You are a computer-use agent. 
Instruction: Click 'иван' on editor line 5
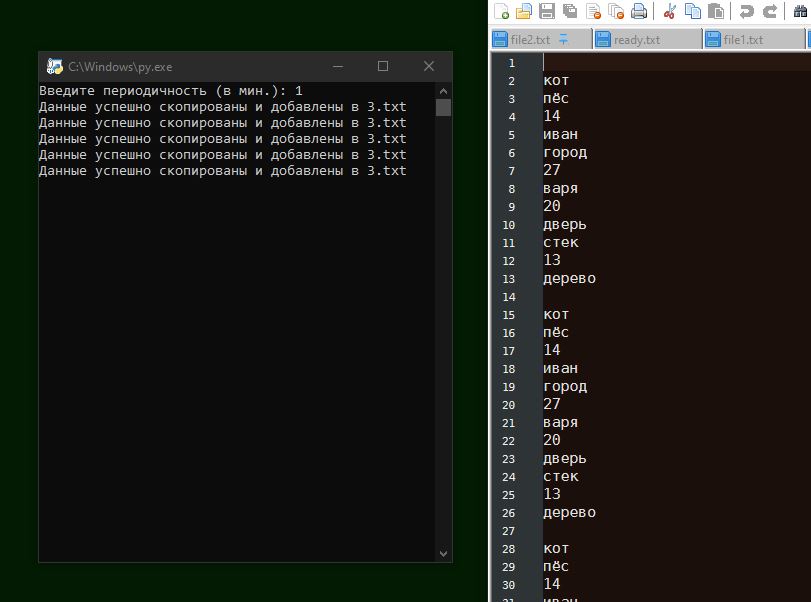[561, 134]
